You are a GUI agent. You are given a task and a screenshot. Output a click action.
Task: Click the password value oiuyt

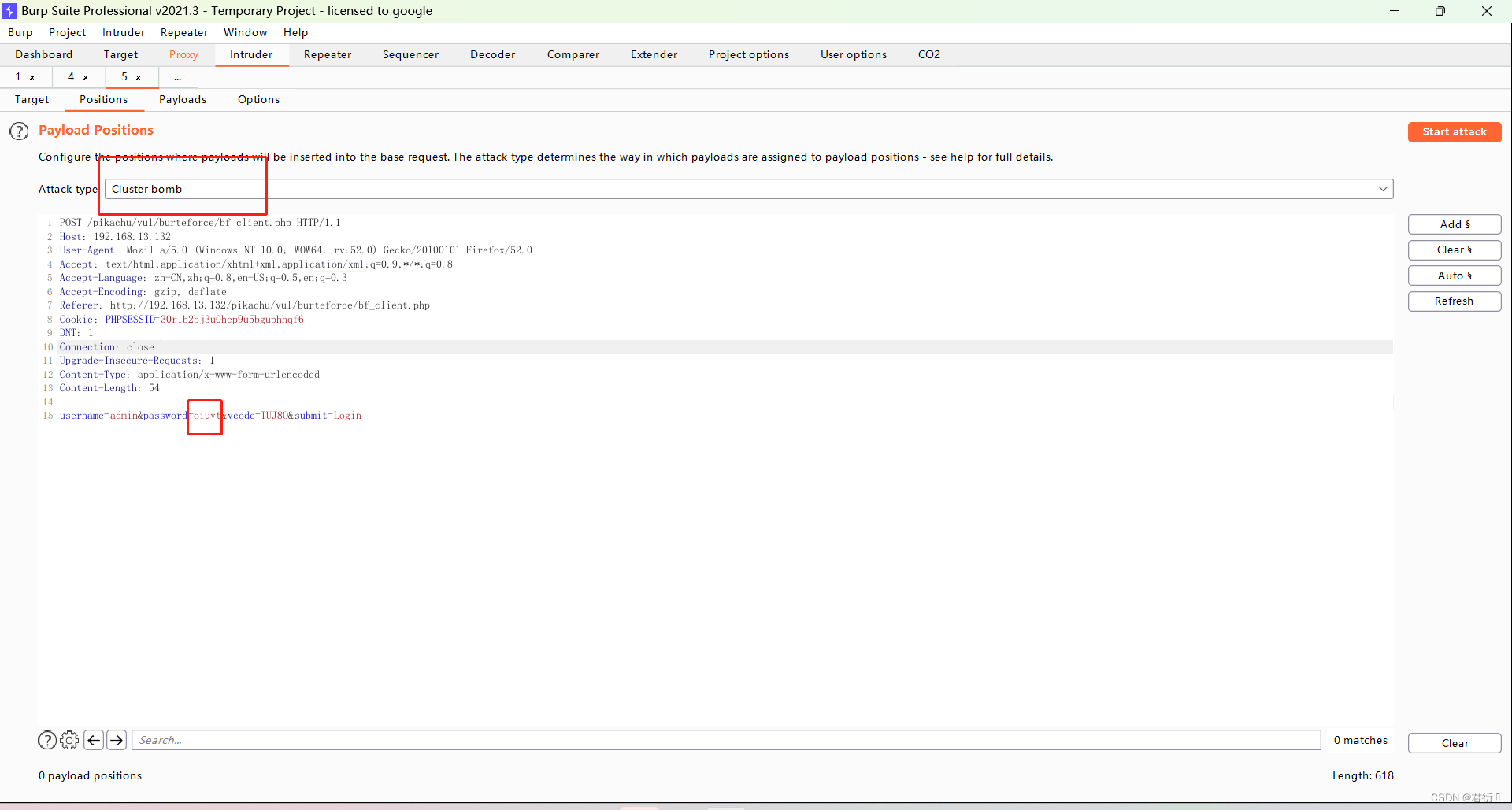pyautogui.click(x=207, y=416)
